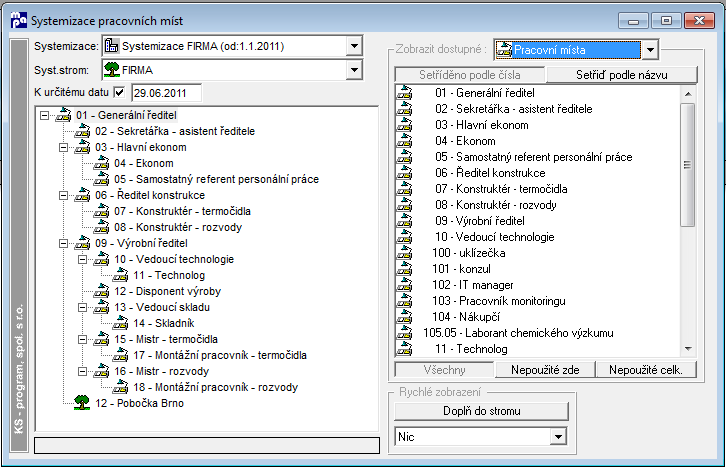The width and height of the screenshot is (726, 468).
Task: Collapse the 09 - Výrobní ředitel node
Action: point(63,243)
